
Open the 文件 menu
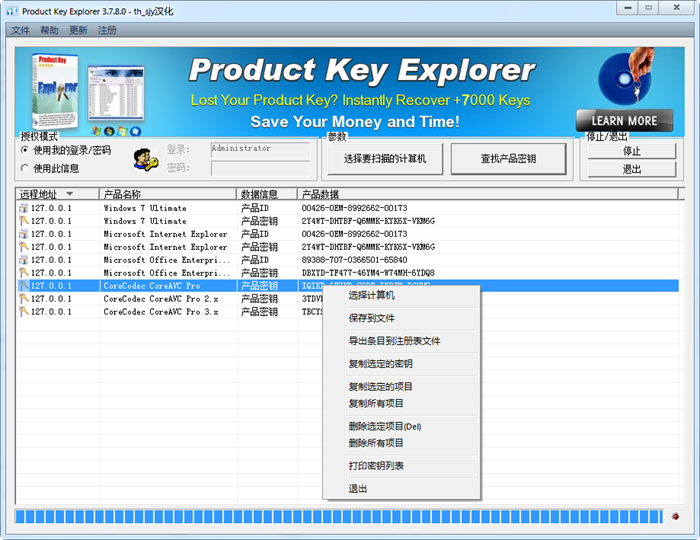click(x=20, y=30)
